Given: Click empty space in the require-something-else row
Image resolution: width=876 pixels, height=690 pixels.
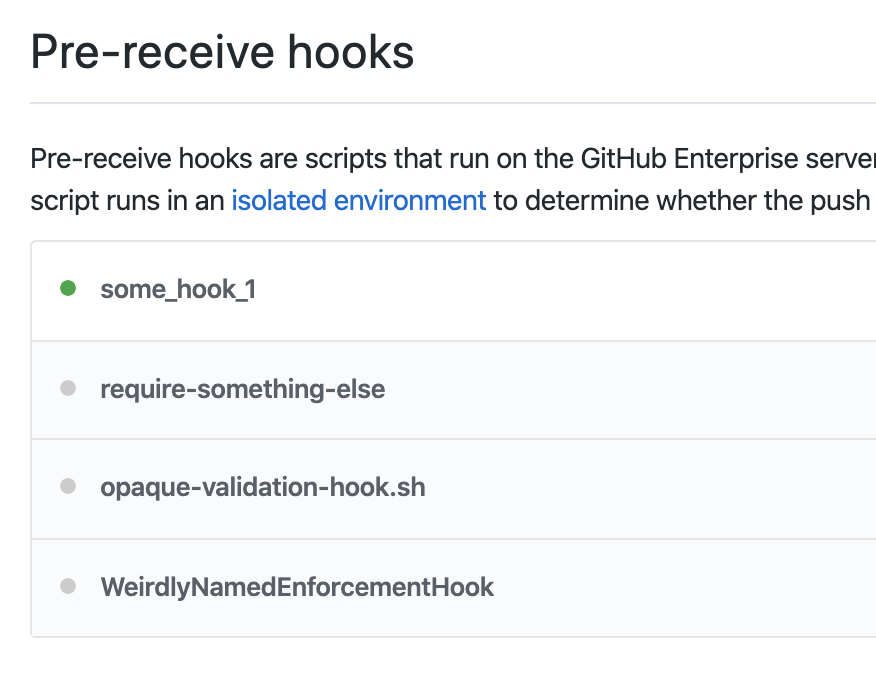Looking at the screenshot, I should [x=650, y=389].
